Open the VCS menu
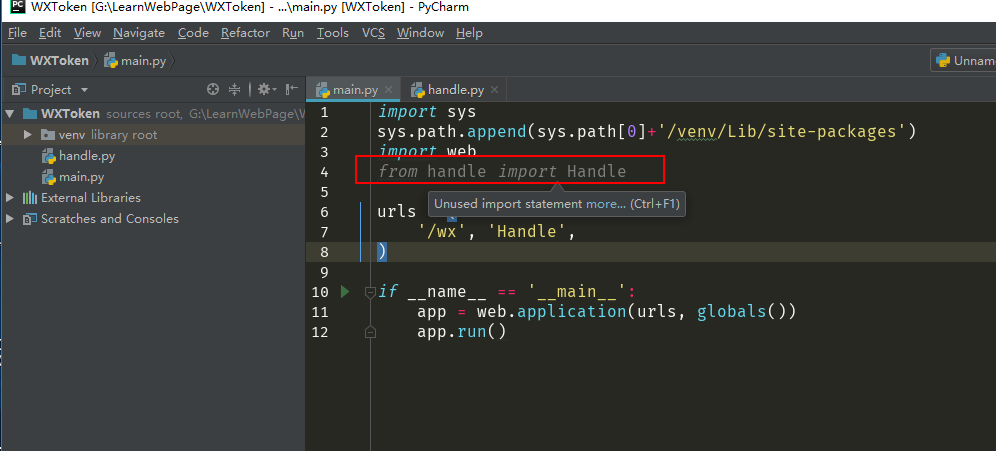The width and height of the screenshot is (996, 451). (373, 33)
